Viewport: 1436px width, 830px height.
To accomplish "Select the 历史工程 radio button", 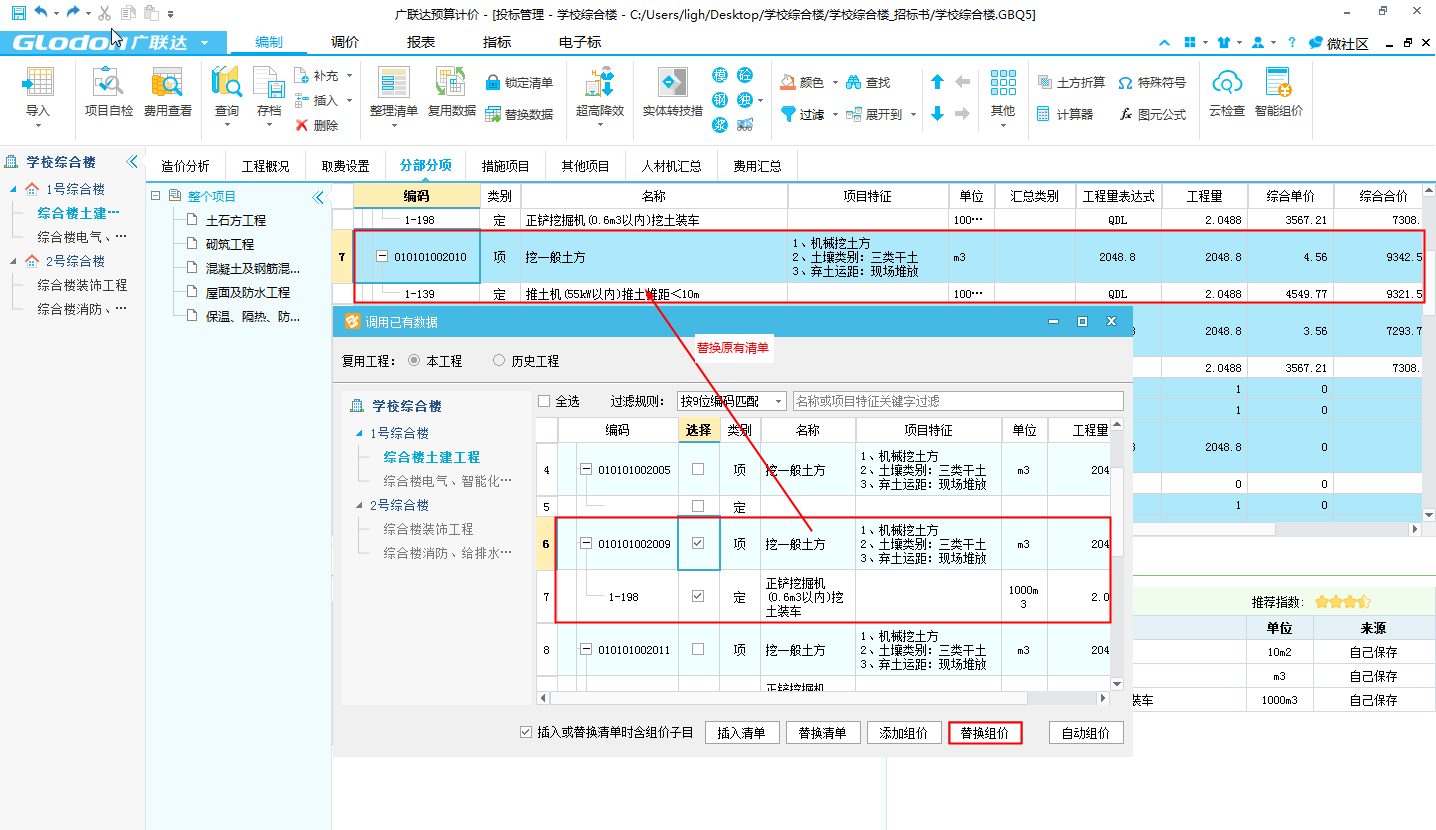I will pyautogui.click(x=500, y=361).
